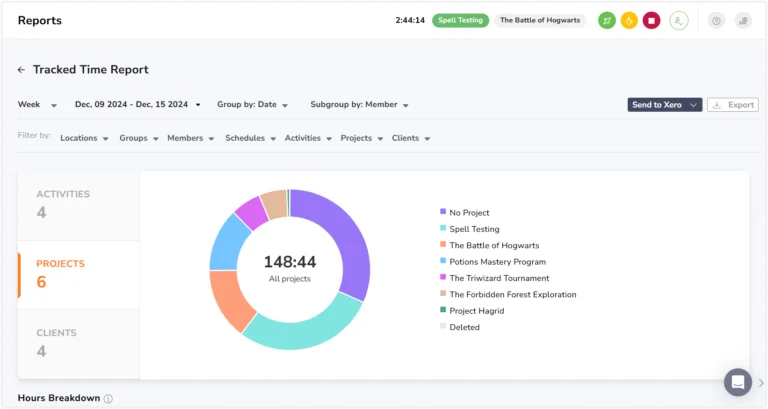Click the green Spell Testing activity tag
Image resolution: width=768 pixels, height=409 pixels.
click(x=460, y=21)
